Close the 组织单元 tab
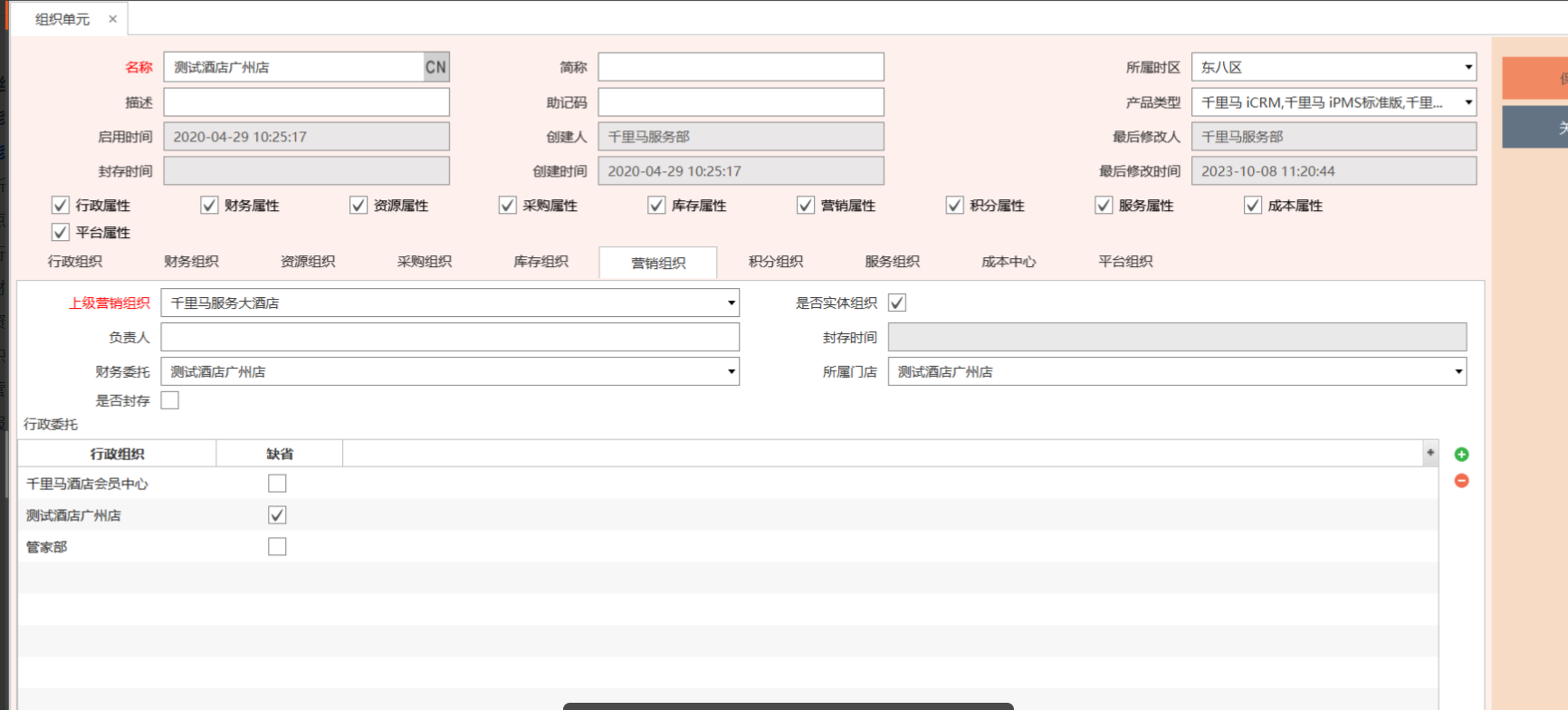 (113, 19)
